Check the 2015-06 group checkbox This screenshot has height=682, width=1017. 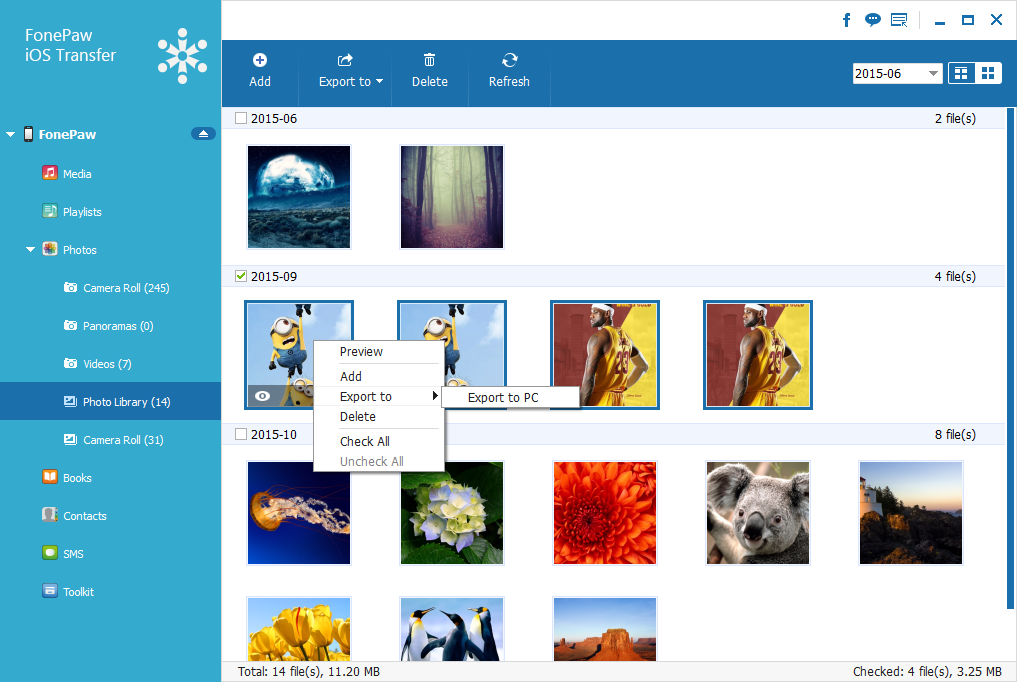pos(241,118)
